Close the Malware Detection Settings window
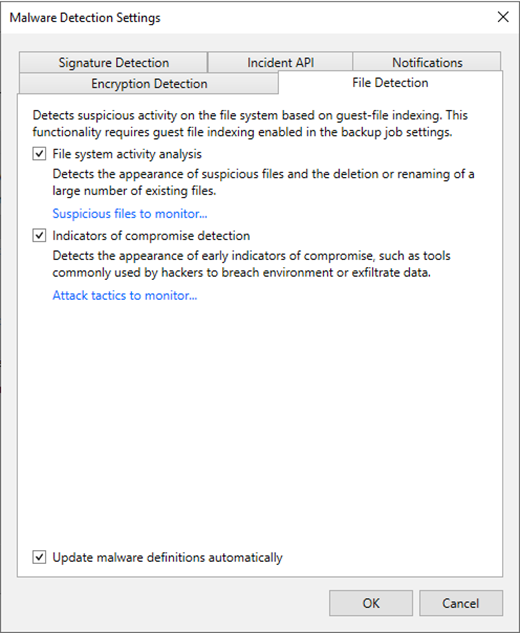Image resolution: width=520 pixels, height=633 pixels. [x=503, y=17]
